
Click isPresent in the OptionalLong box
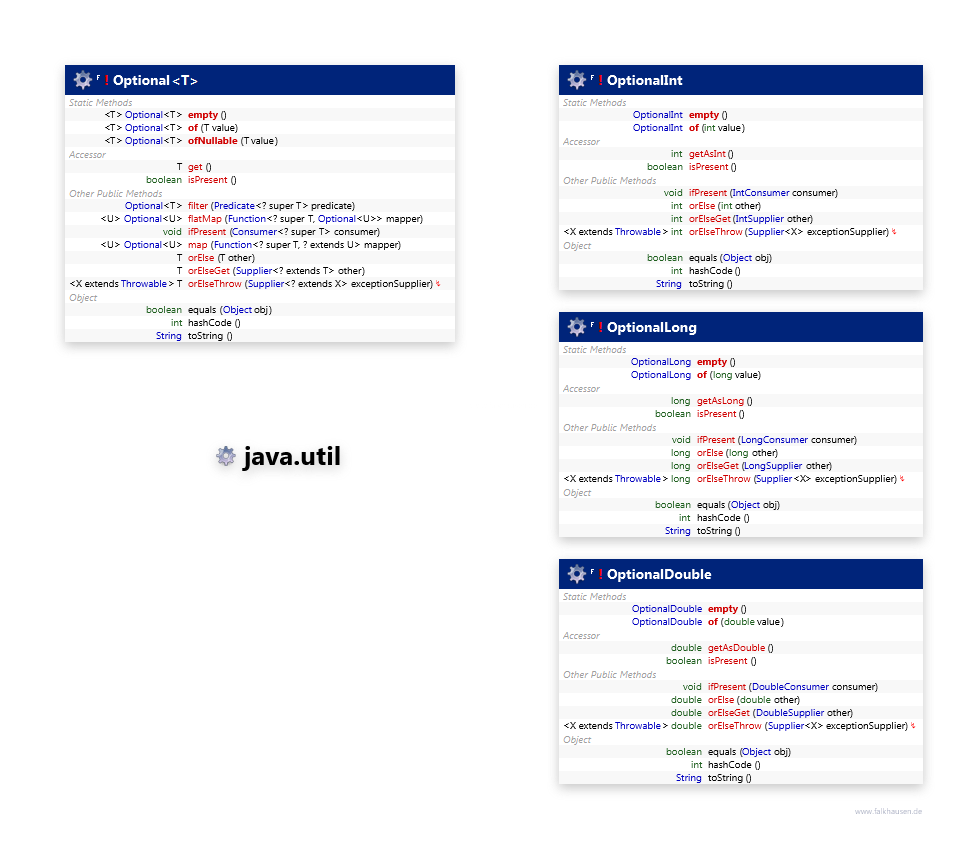[717, 414]
